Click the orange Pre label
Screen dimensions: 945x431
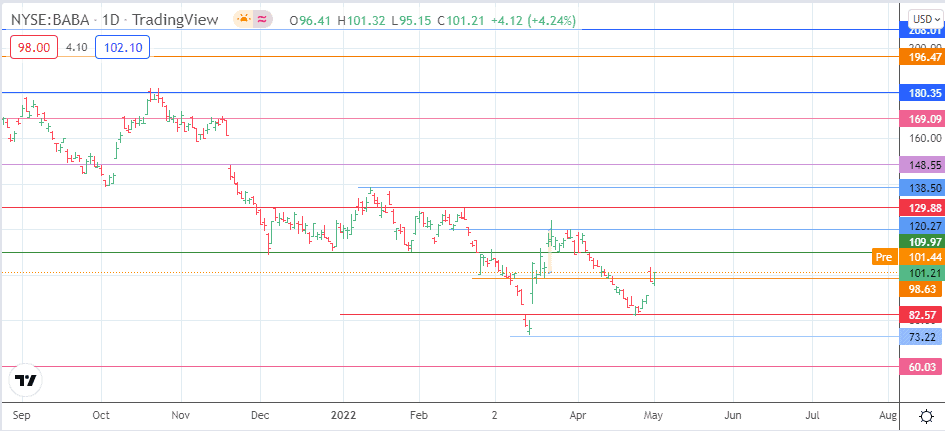(884, 257)
